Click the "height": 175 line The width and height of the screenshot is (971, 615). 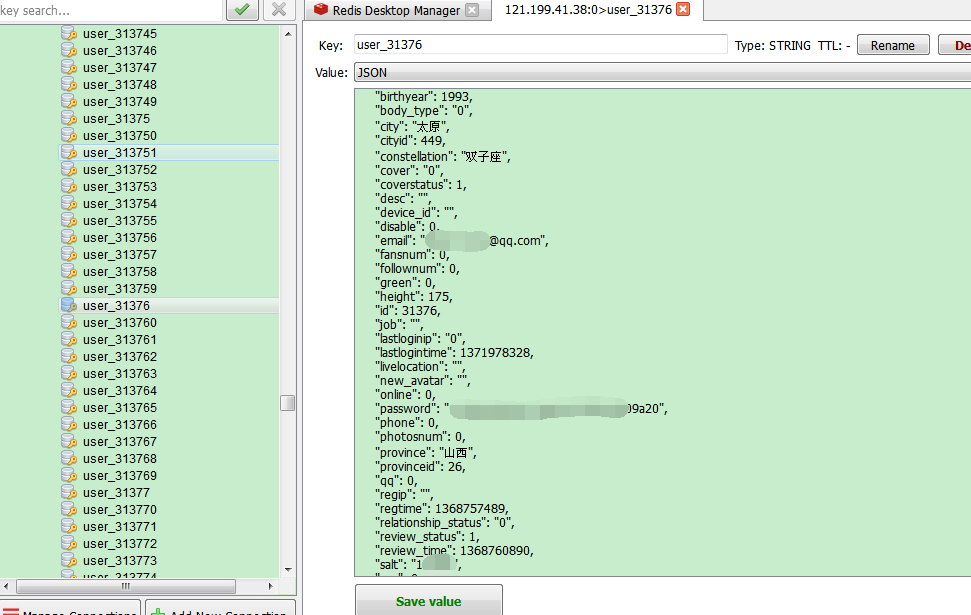click(x=414, y=297)
